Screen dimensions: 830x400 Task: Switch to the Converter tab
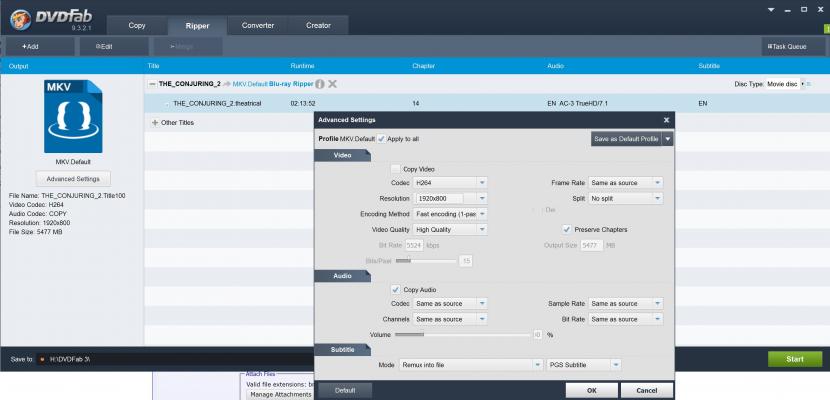pos(258,24)
